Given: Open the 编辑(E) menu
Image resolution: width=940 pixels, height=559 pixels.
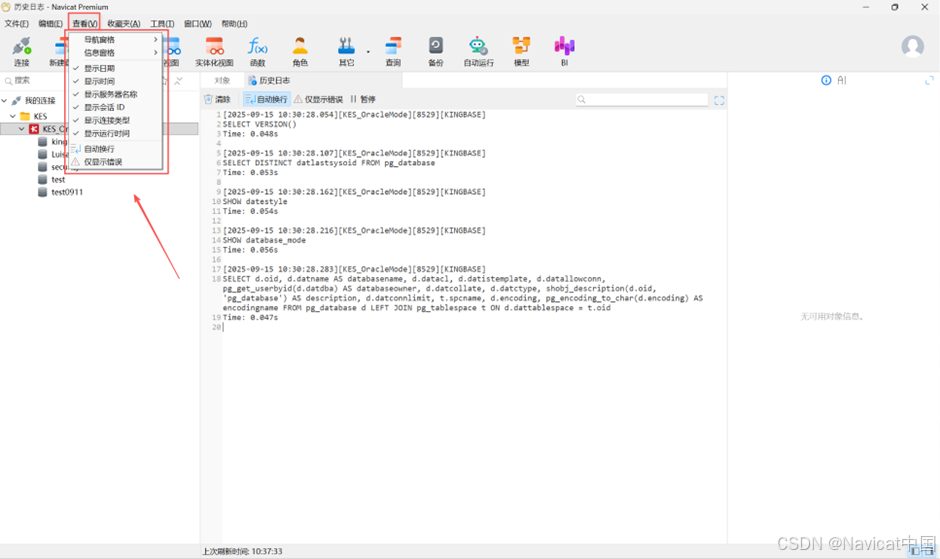Looking at the screenshot, I should pos(50,24).
